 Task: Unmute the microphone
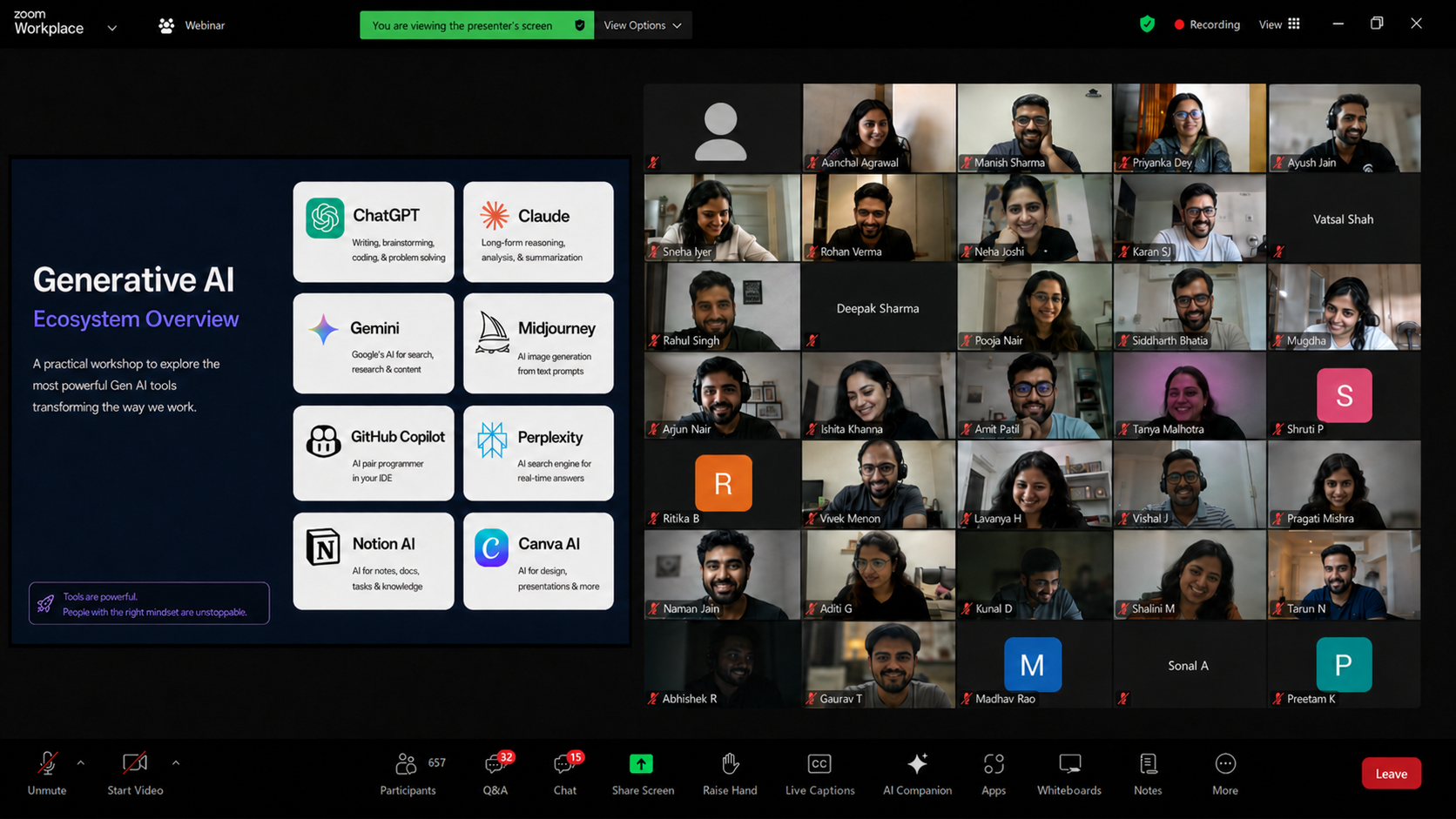tap(47, 773)
